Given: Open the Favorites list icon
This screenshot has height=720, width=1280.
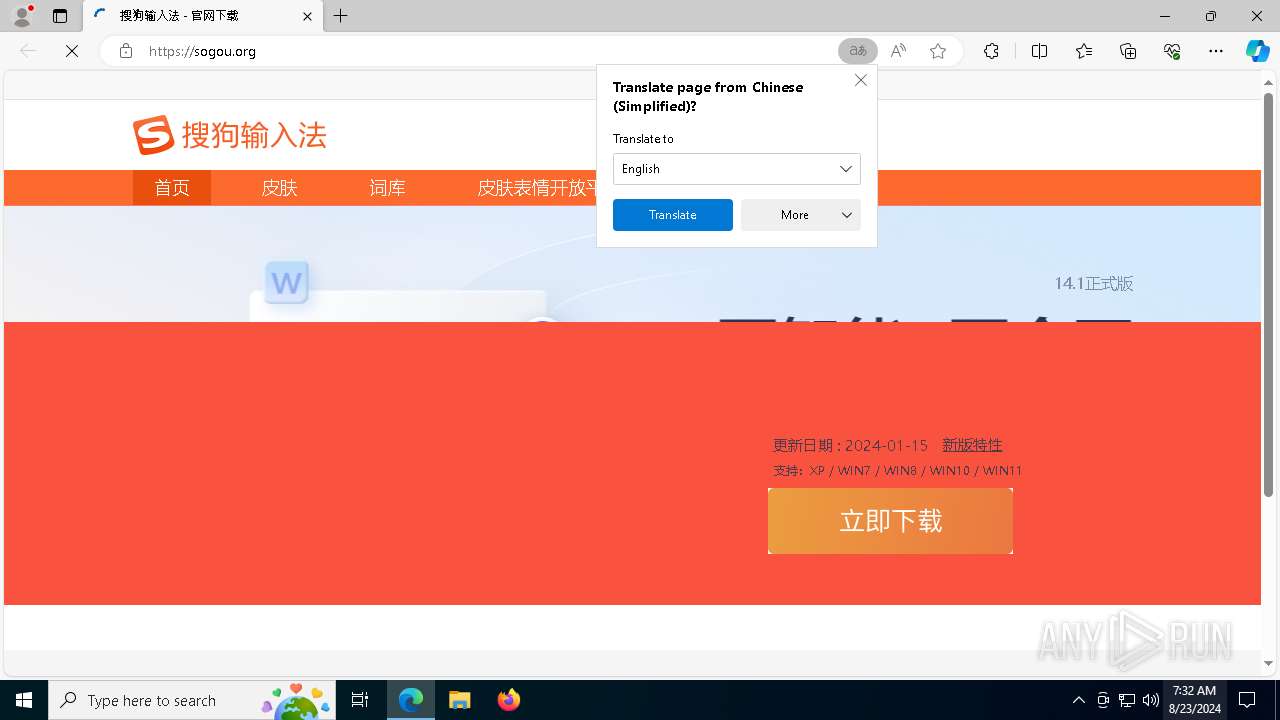Looking at the screenshot, I should (x=1084, y=51).
